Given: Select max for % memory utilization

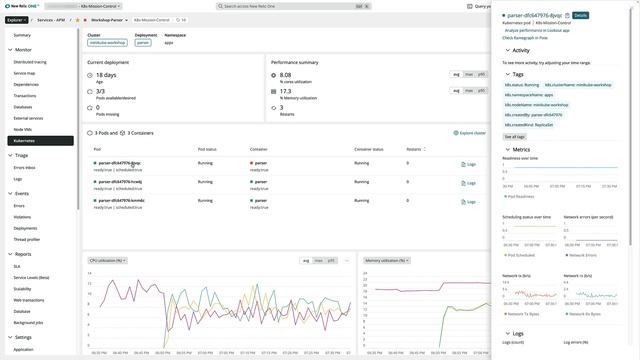Looking at the screenshot, I should tap(469, 91).
